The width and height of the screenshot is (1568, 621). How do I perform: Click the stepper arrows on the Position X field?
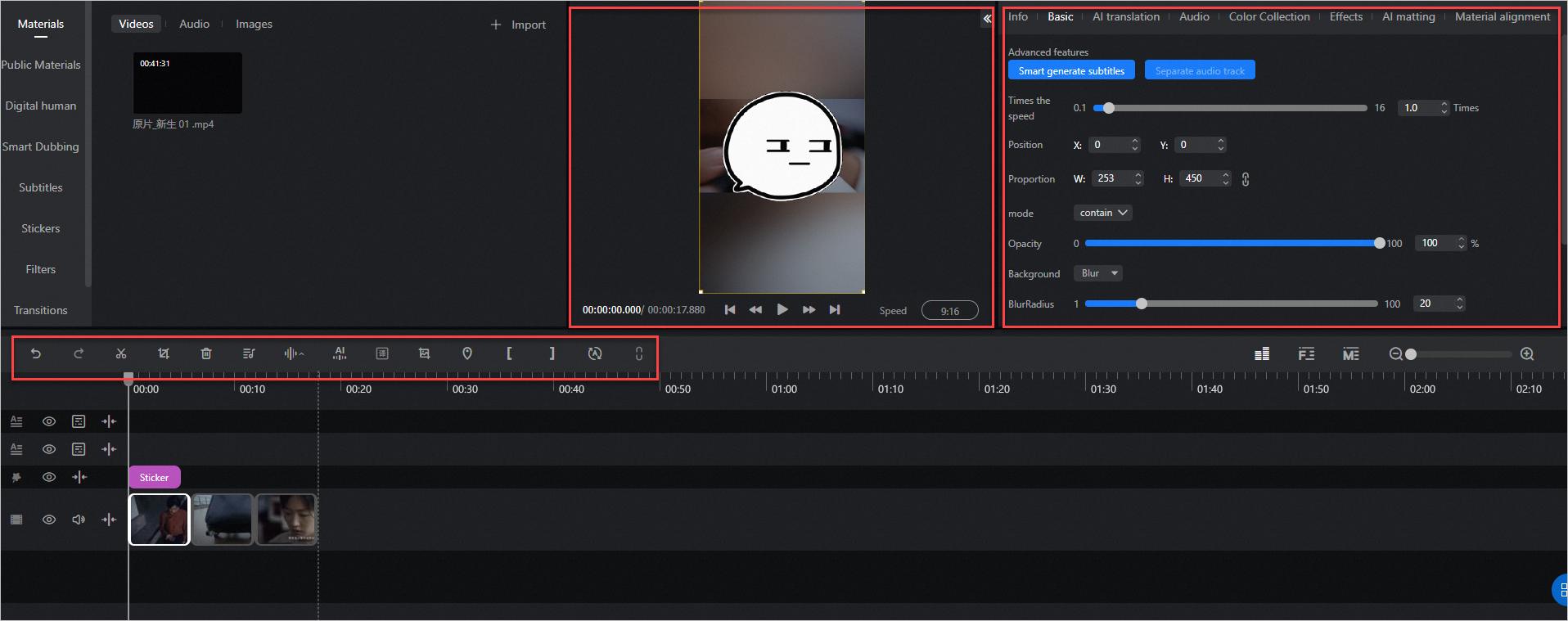[x=1135, y=145]
